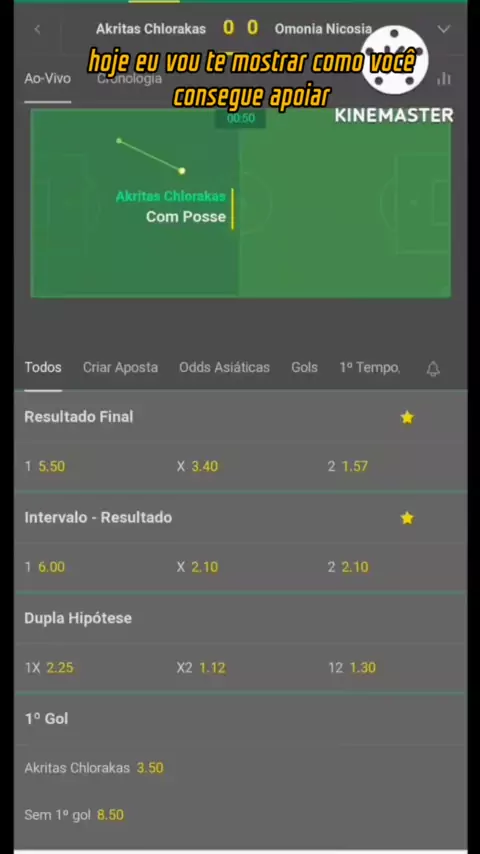Expand the match selector chevron
The image size is (480, 854).
[x=444, y=29]
